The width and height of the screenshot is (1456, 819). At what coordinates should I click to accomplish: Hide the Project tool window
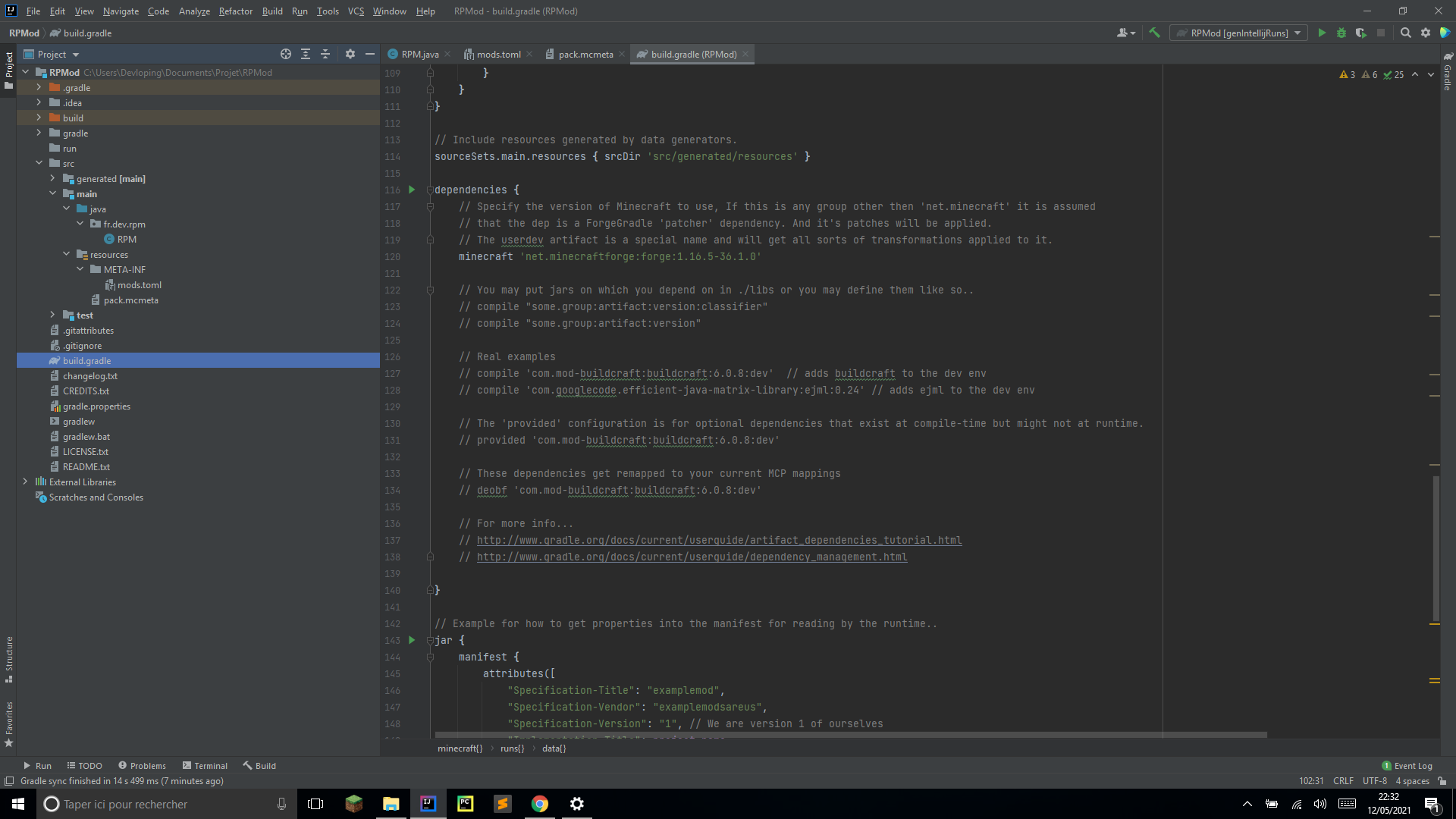coord(369,54)
